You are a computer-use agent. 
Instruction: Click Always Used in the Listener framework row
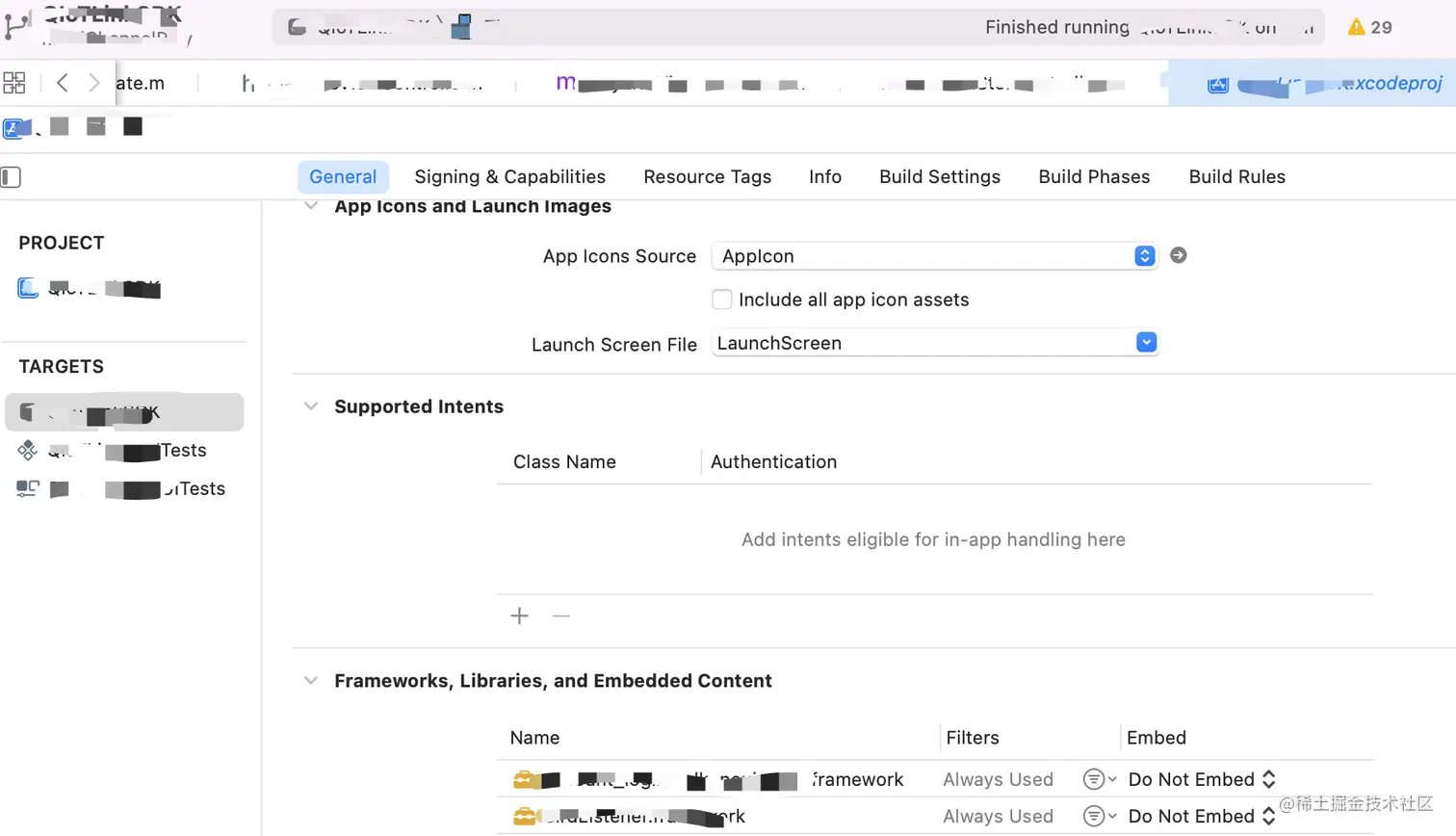[998, 816]
